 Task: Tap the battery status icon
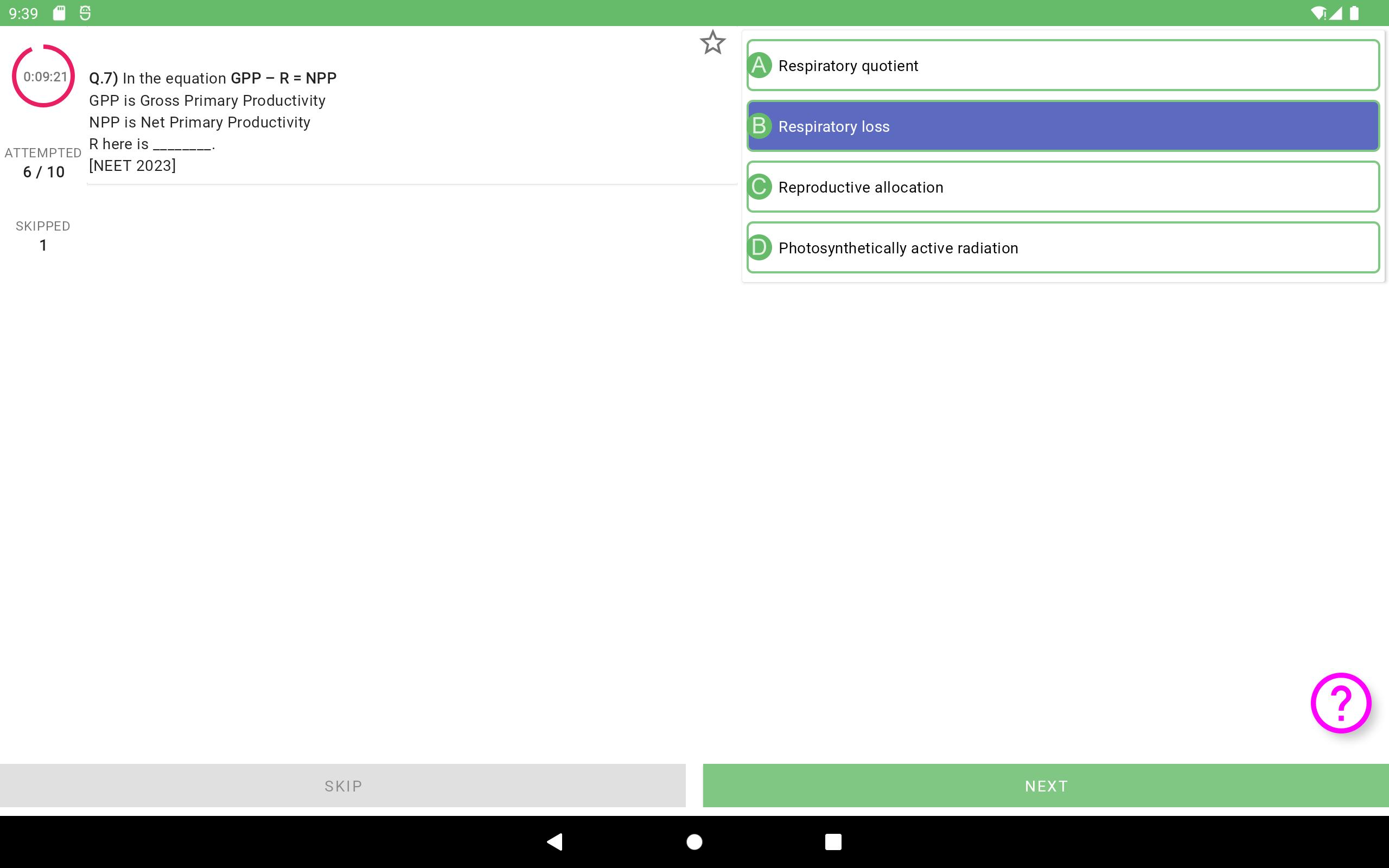[1354, 12]
